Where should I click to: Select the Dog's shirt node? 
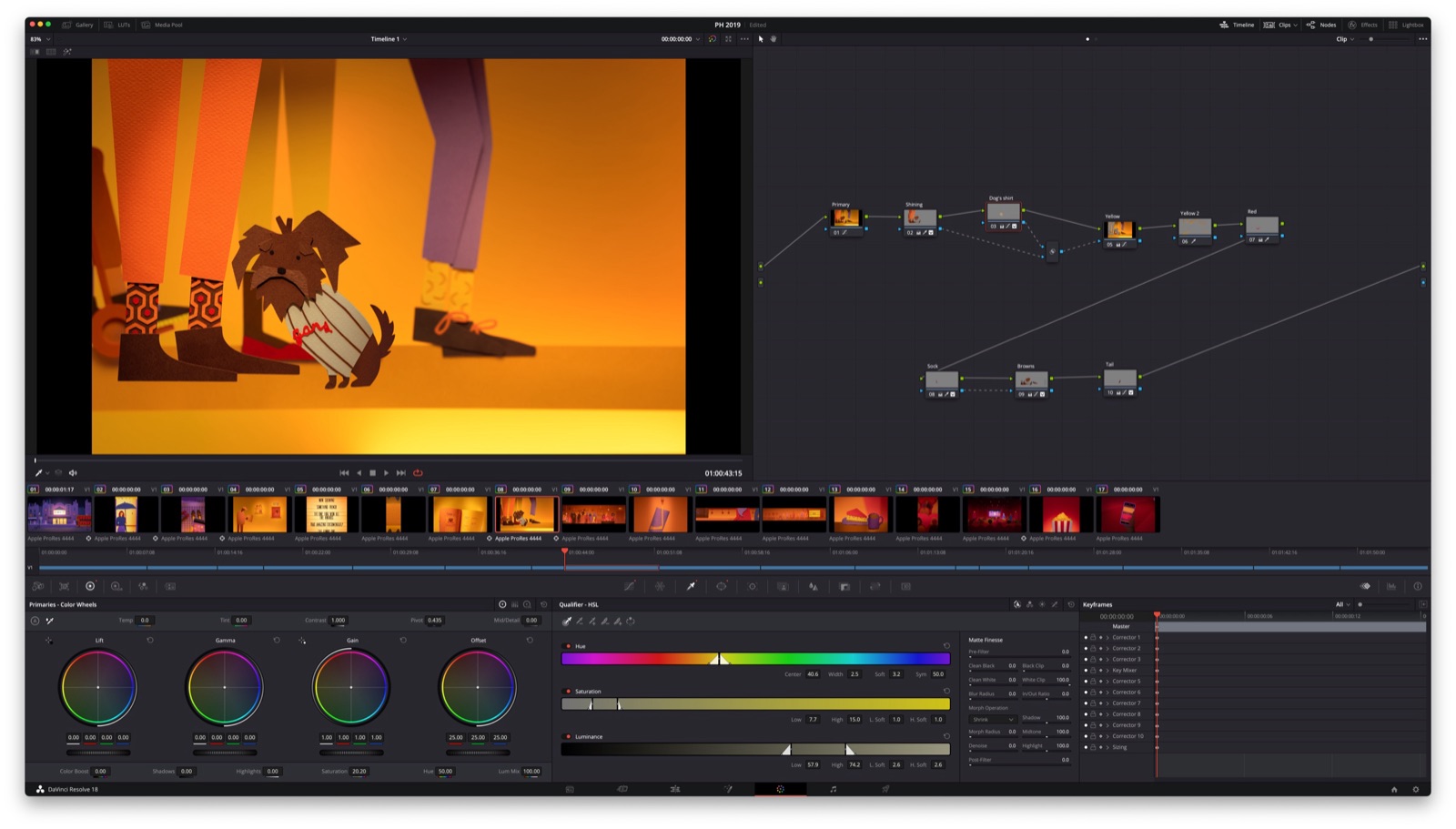[1003, 214]
